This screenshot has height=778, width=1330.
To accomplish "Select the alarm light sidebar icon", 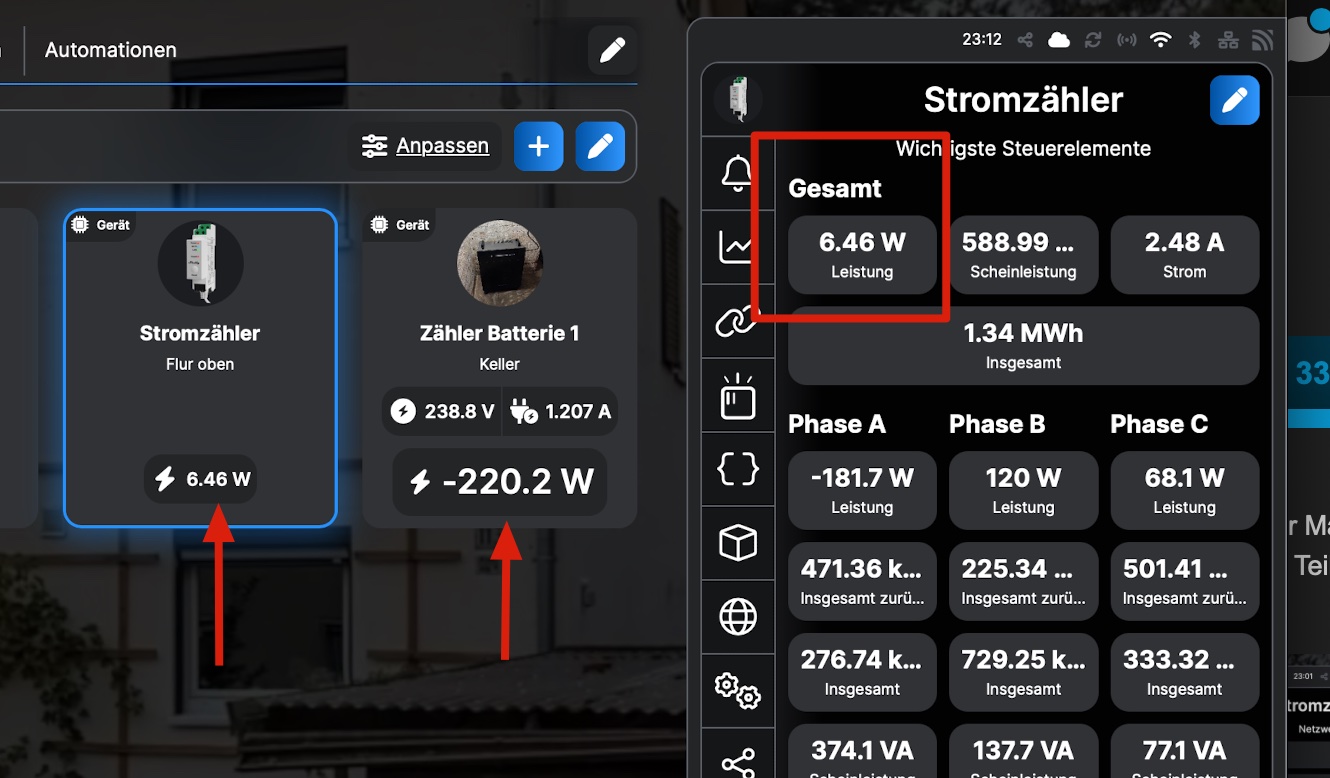I will (x=737, y=396).
